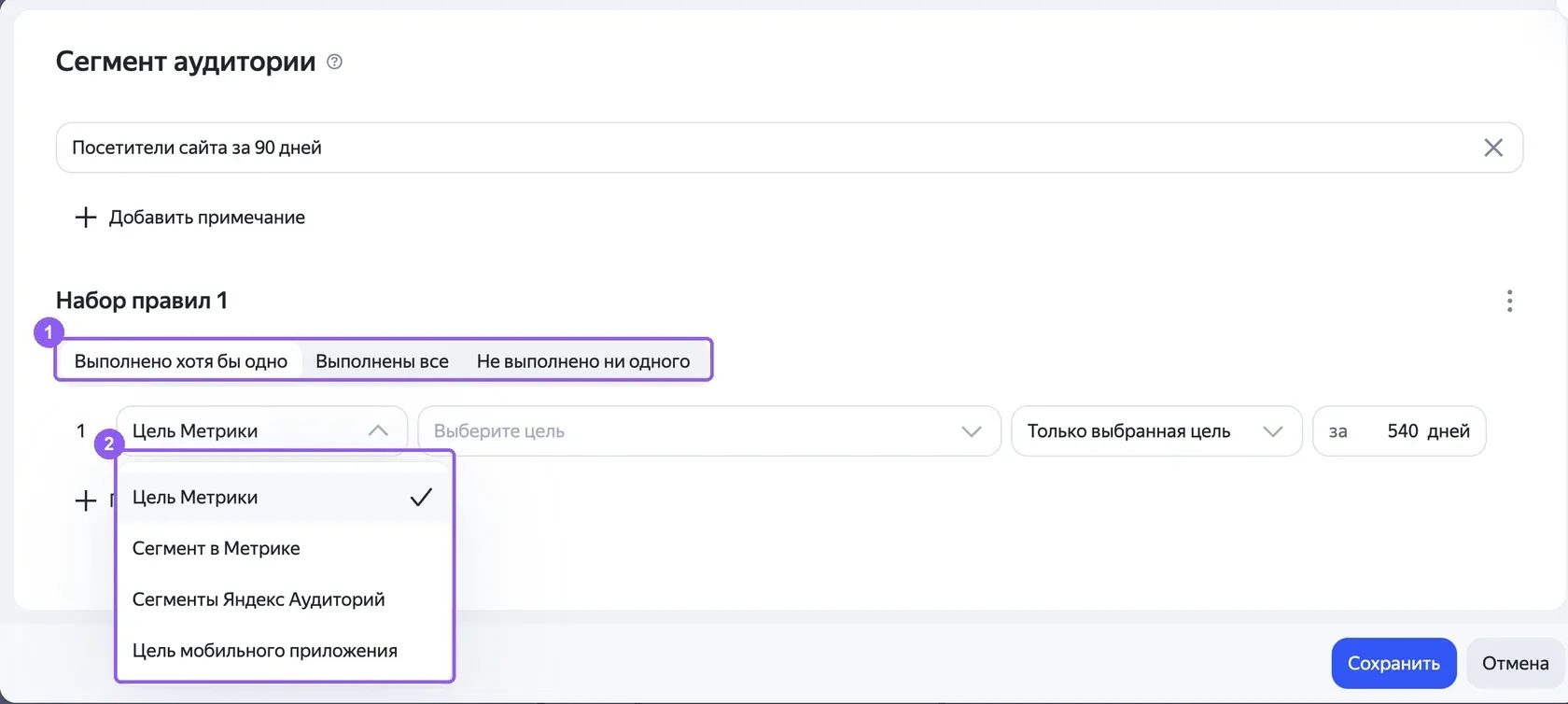Save the segment with Сохранить
Image resolution: width=1568 pixels, height=704 pixels.
[x=1393, y=664]
